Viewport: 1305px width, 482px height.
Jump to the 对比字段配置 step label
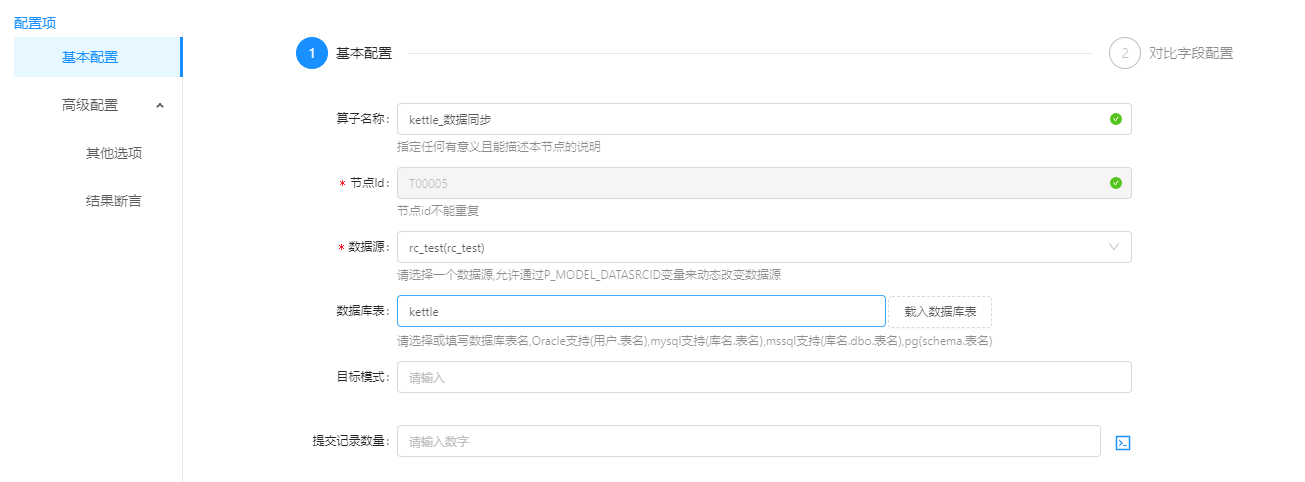click(1190, 53)
